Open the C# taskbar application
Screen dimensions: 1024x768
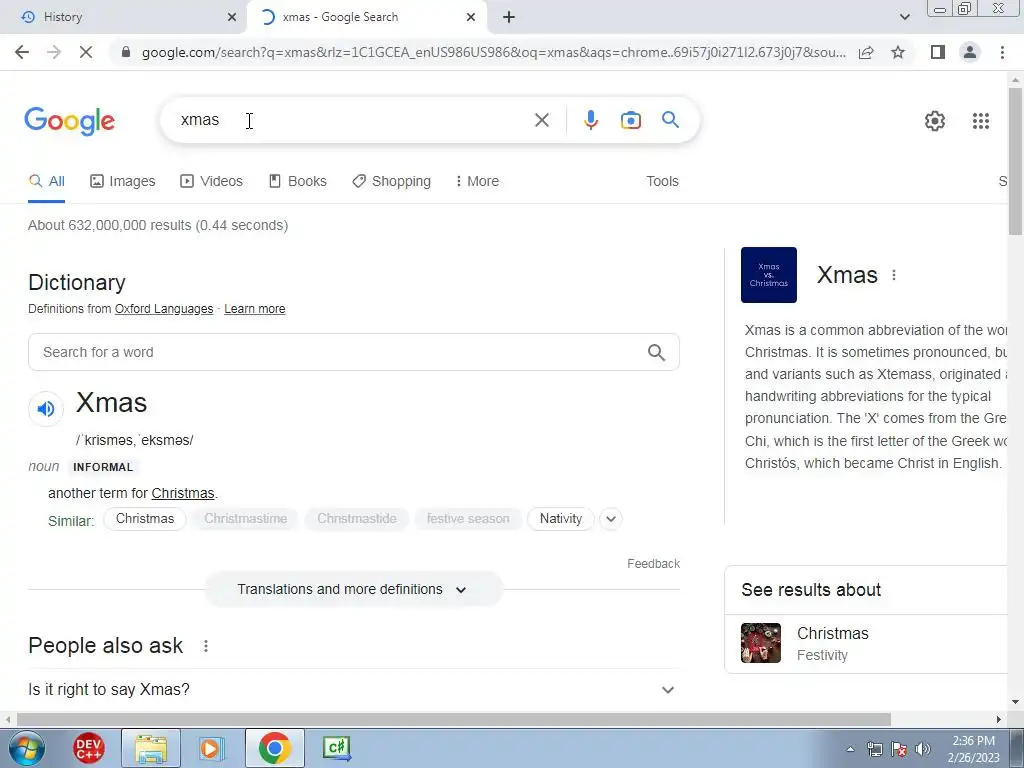click(336, 748)
